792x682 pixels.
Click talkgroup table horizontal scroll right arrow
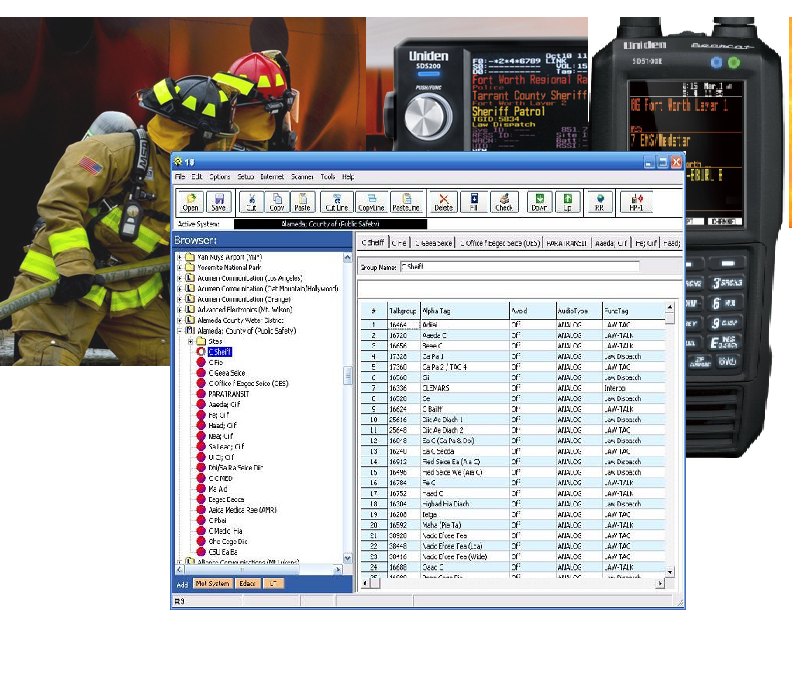pos(660,583)
